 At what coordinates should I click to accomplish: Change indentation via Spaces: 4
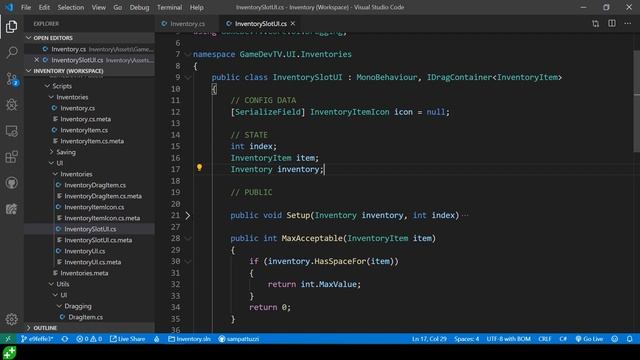point(467,339)
